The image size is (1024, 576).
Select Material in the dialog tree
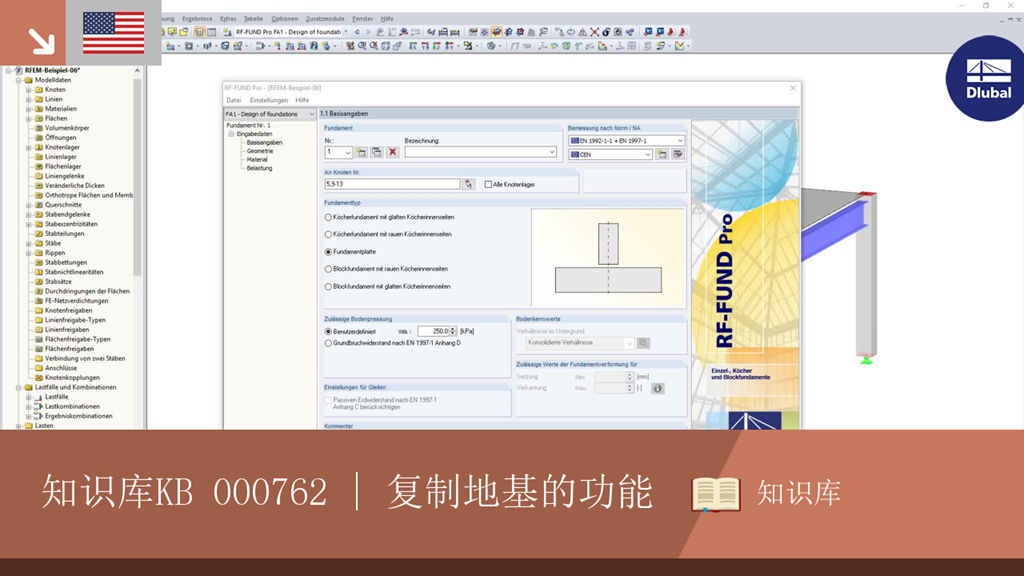(x=257, y=159)
